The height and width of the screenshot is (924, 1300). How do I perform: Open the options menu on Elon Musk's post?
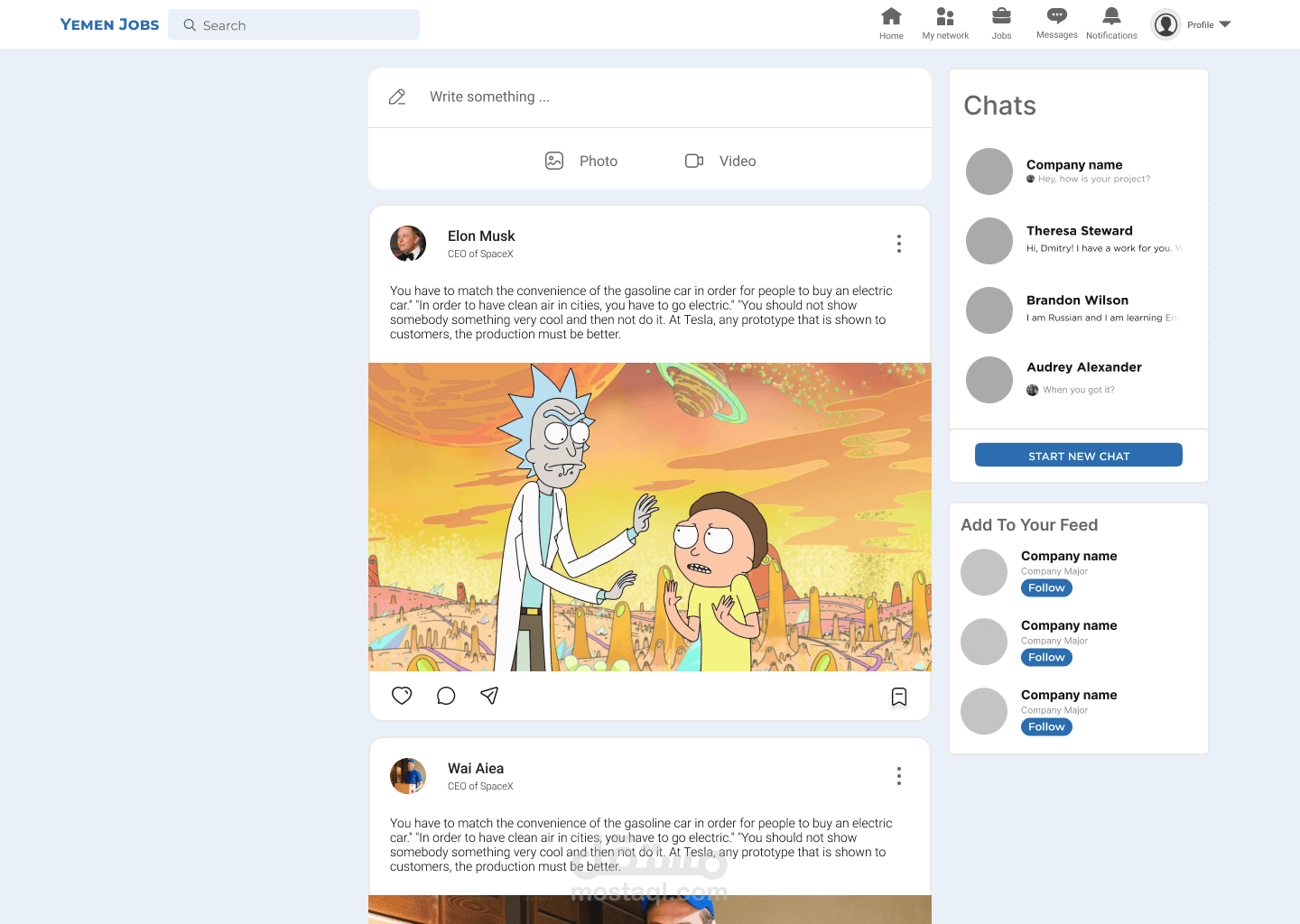click(x=899, y=244)
